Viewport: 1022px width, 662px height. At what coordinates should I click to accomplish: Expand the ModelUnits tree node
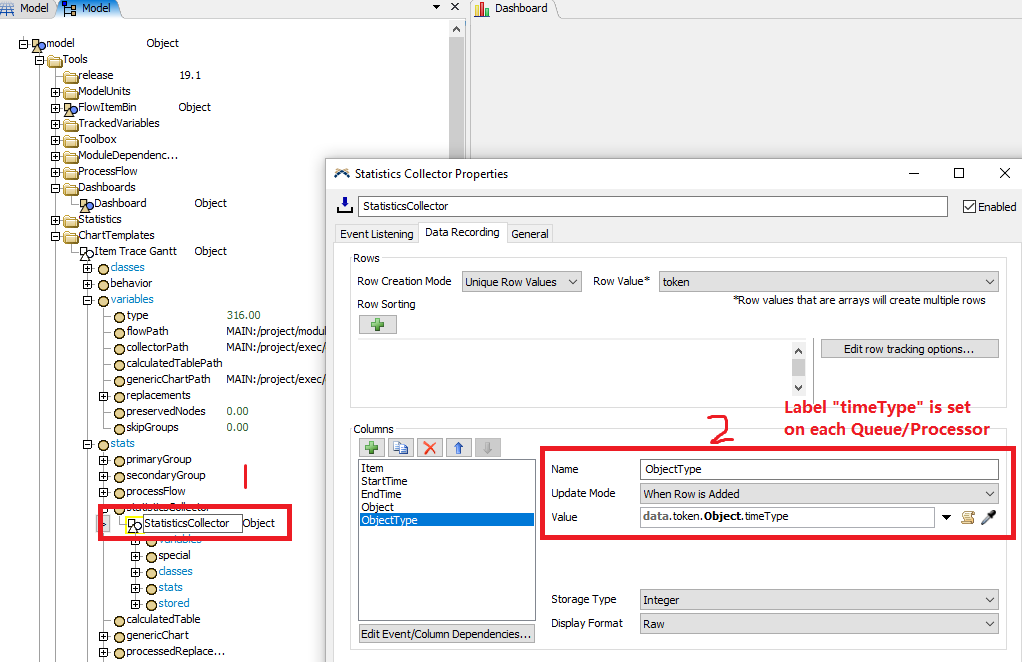point(56,92)
